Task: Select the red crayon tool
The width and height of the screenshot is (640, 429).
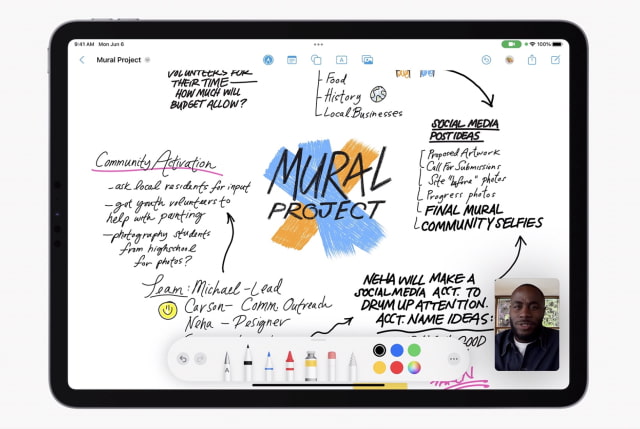Action: [x=289, y=365]
